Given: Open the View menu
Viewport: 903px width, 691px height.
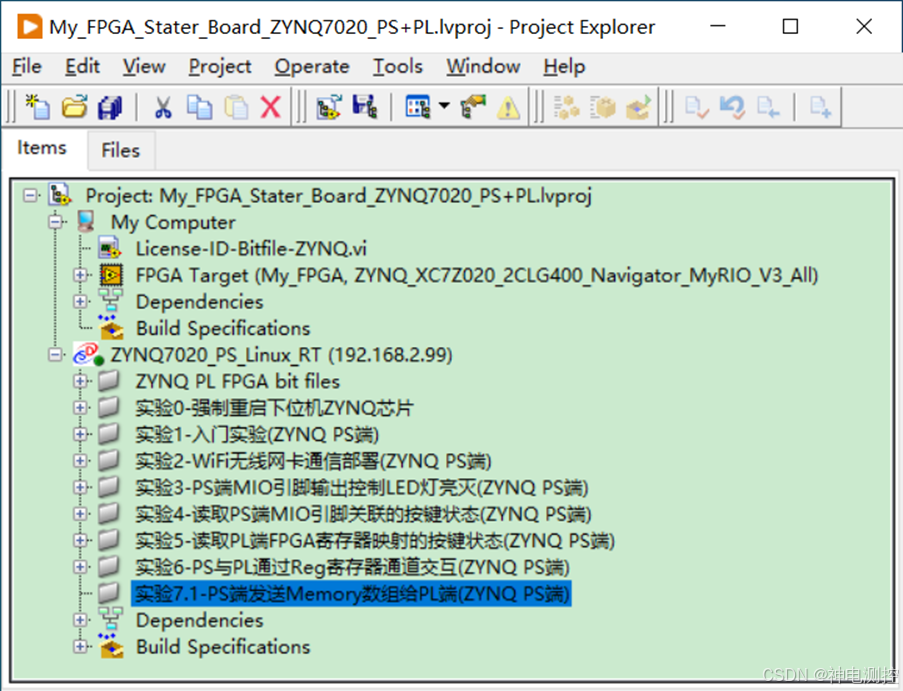Looking at the screenshot, I should [x=144, y=67].
